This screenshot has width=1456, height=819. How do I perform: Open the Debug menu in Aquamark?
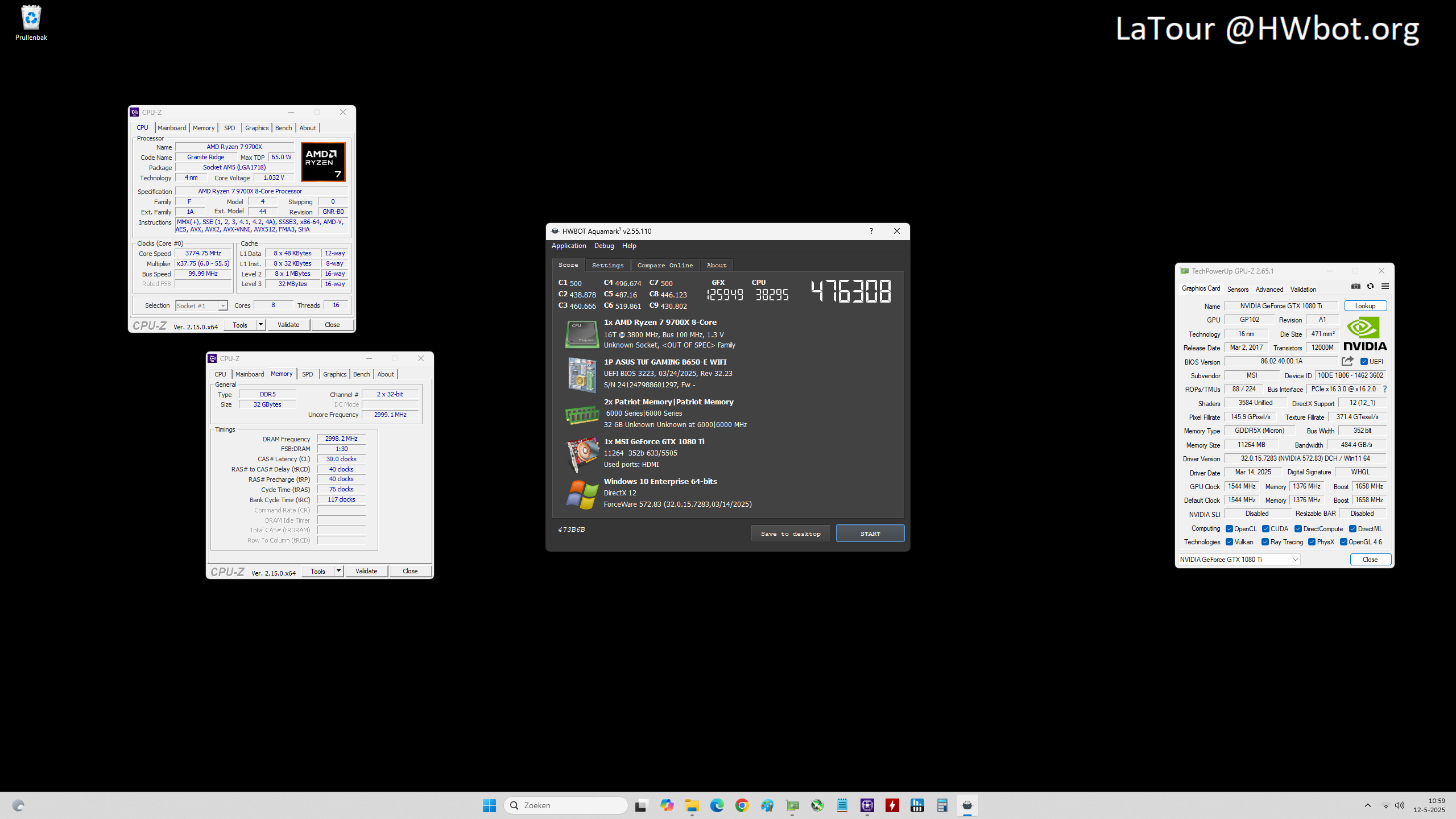(x=604, y=246)
